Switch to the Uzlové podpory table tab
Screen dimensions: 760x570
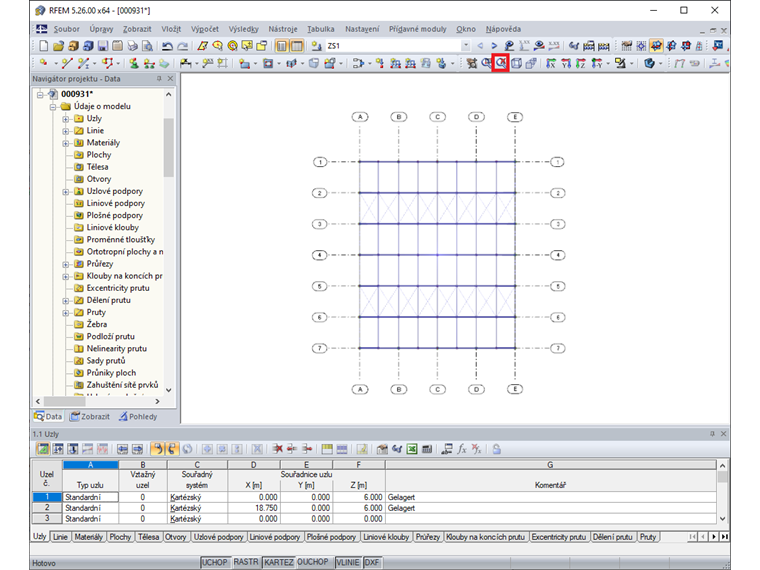(219, 537)
